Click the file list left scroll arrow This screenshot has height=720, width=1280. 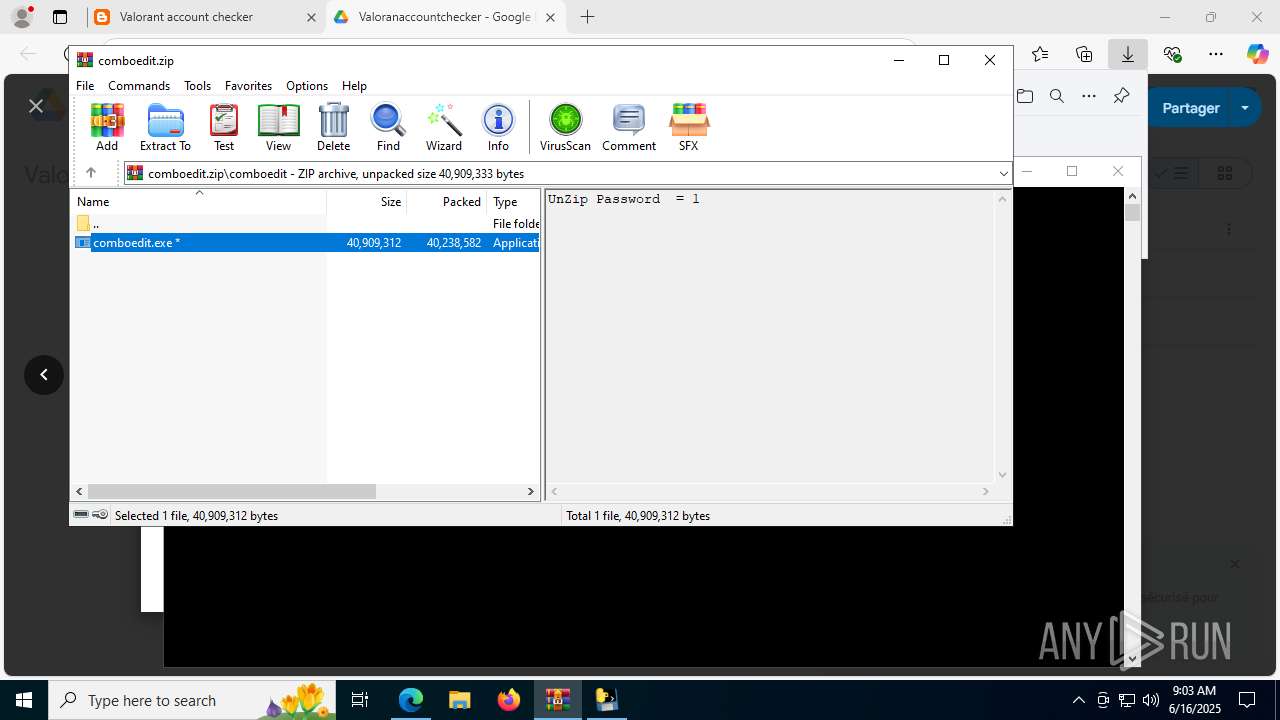point(80,491)
